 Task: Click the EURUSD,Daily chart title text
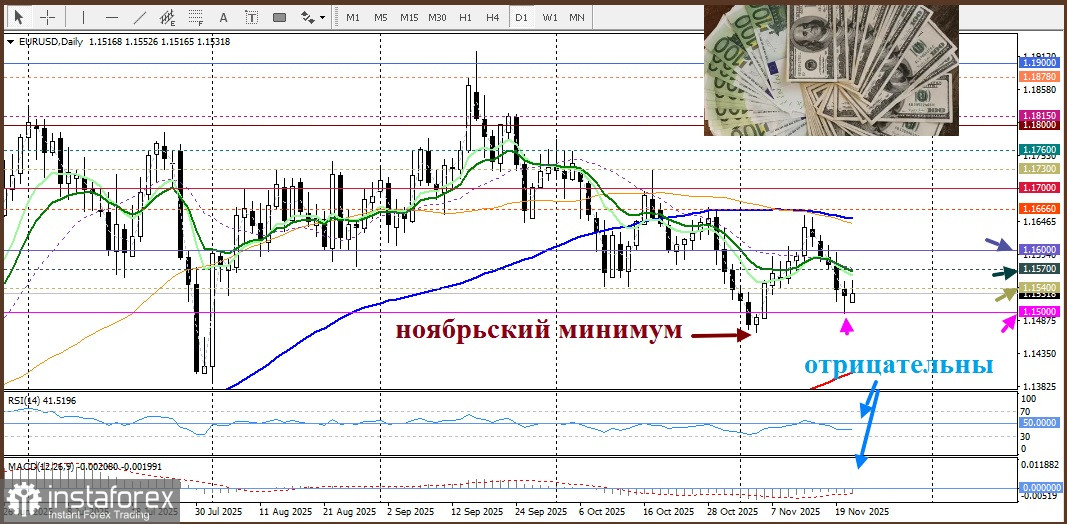tap(50, 42)
